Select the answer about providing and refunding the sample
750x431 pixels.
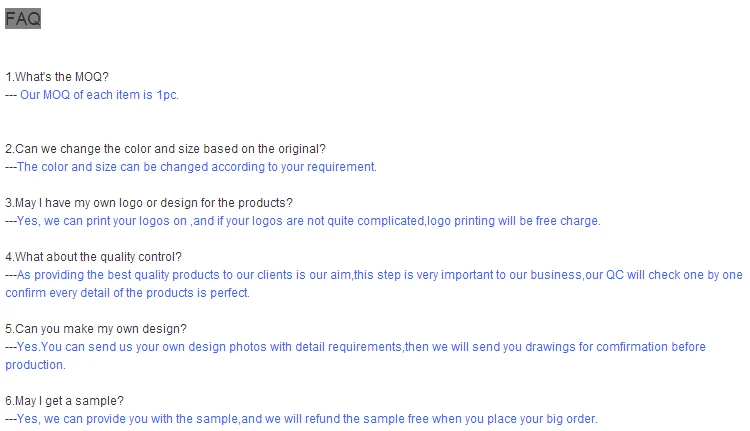[x=300, y=419]
